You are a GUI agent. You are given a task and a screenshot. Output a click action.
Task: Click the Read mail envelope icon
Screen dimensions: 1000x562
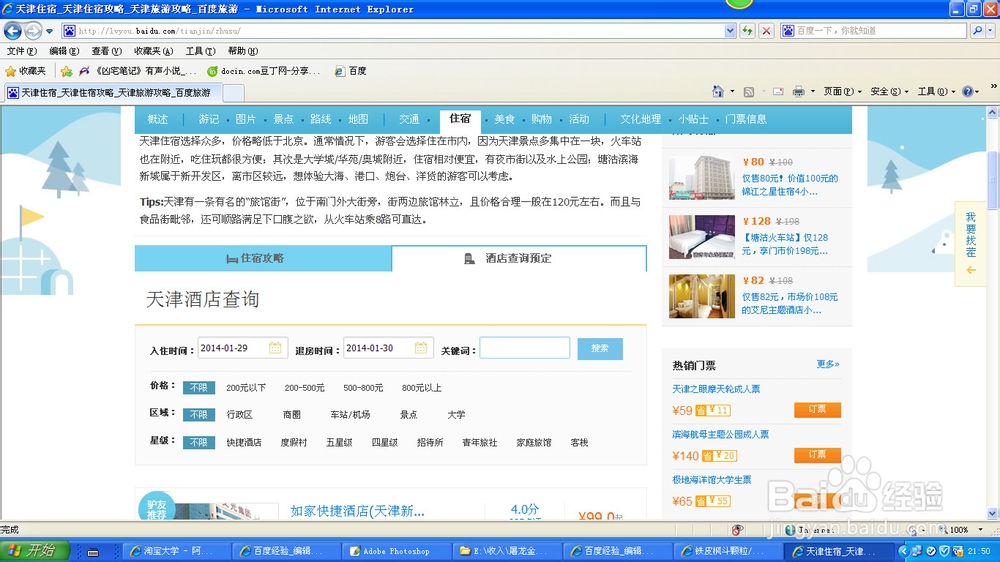777,91
